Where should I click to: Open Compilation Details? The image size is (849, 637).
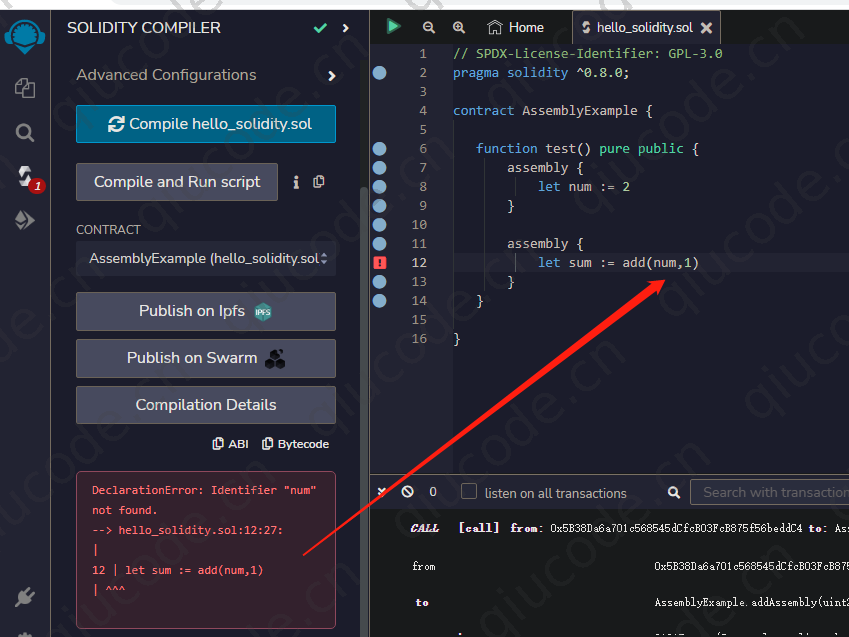(x=206, y=405)
